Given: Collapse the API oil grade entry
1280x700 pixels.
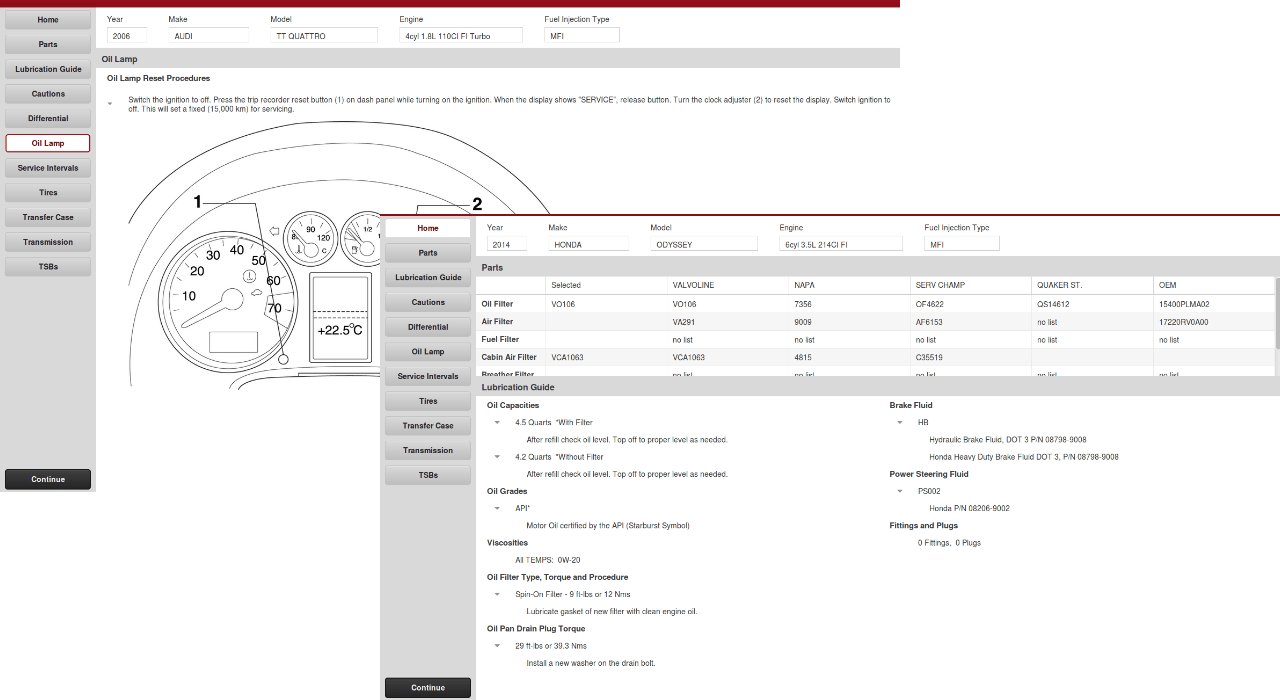Looking at the screenshot, I should [497, 508].
